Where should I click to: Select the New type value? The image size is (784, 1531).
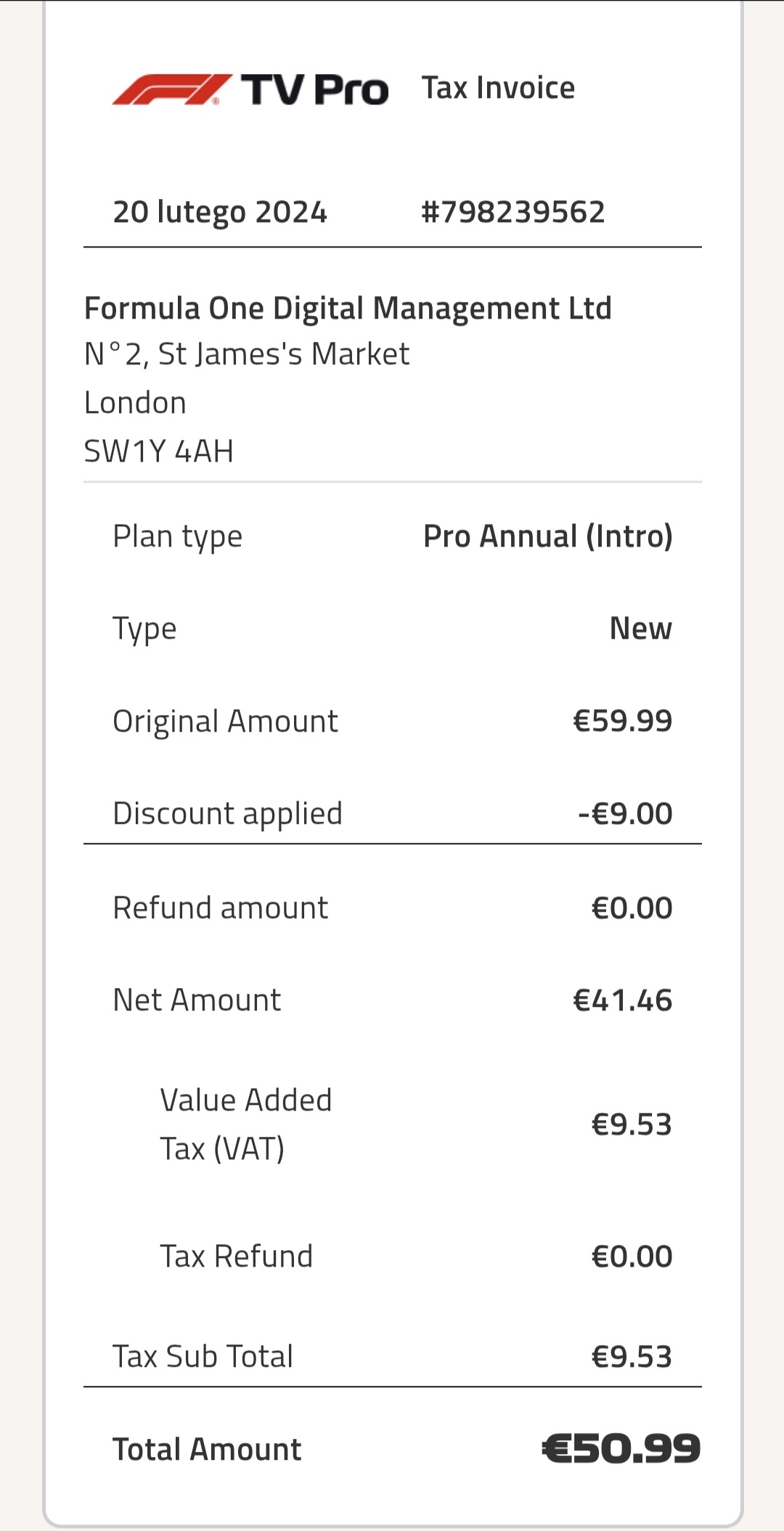[x=640, y=629]
